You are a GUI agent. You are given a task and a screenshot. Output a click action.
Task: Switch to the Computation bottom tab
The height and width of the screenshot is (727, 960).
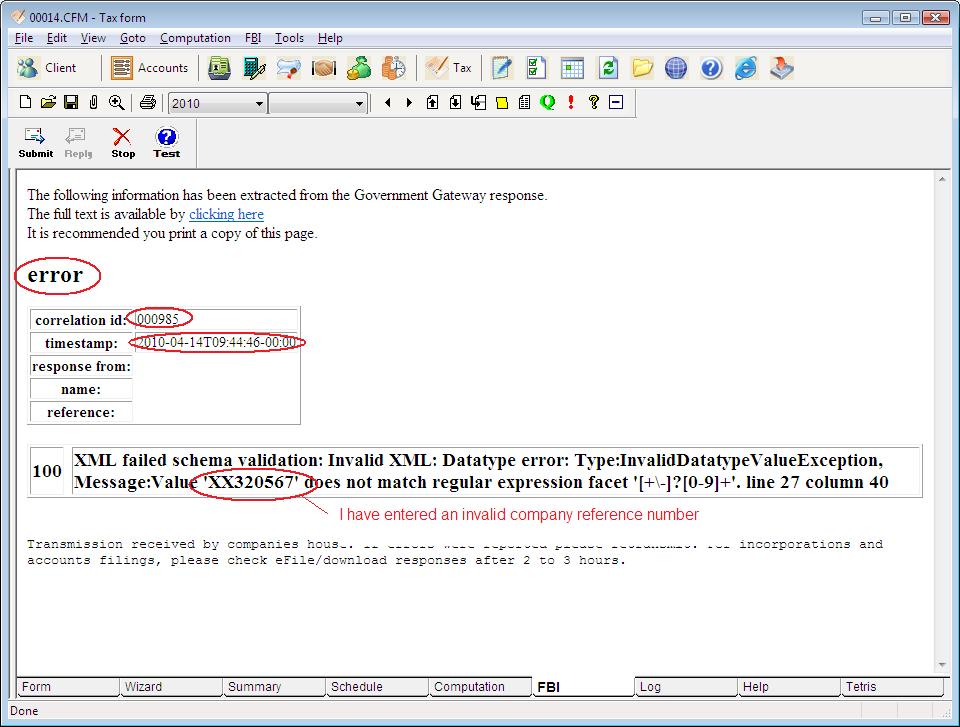point(479,687)
